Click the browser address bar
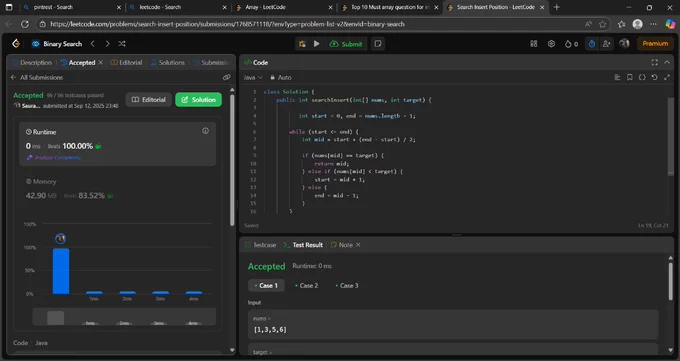The image size is (680, 361). (312, 24)
